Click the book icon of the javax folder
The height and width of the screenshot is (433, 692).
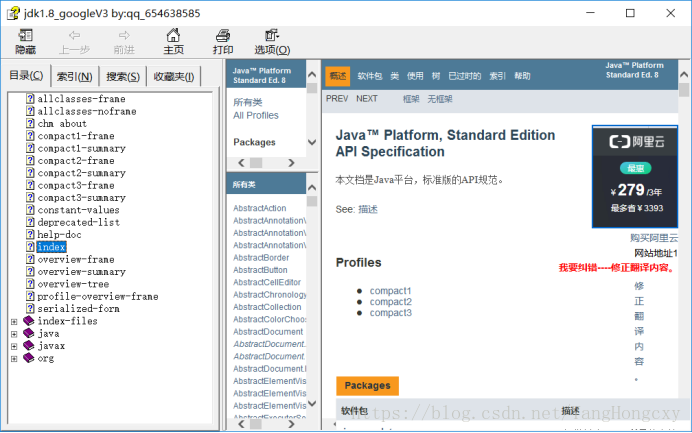click(29, 346)
